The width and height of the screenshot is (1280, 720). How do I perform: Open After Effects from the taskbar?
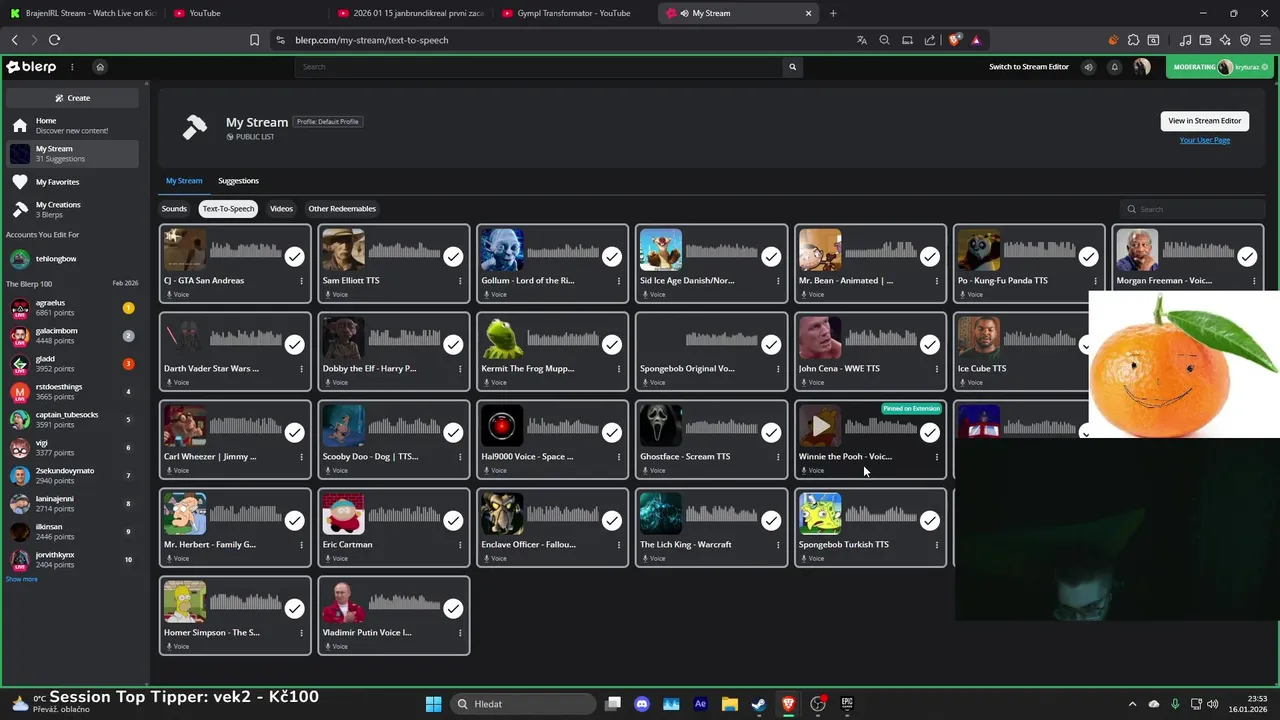click(x=700, y=704)
